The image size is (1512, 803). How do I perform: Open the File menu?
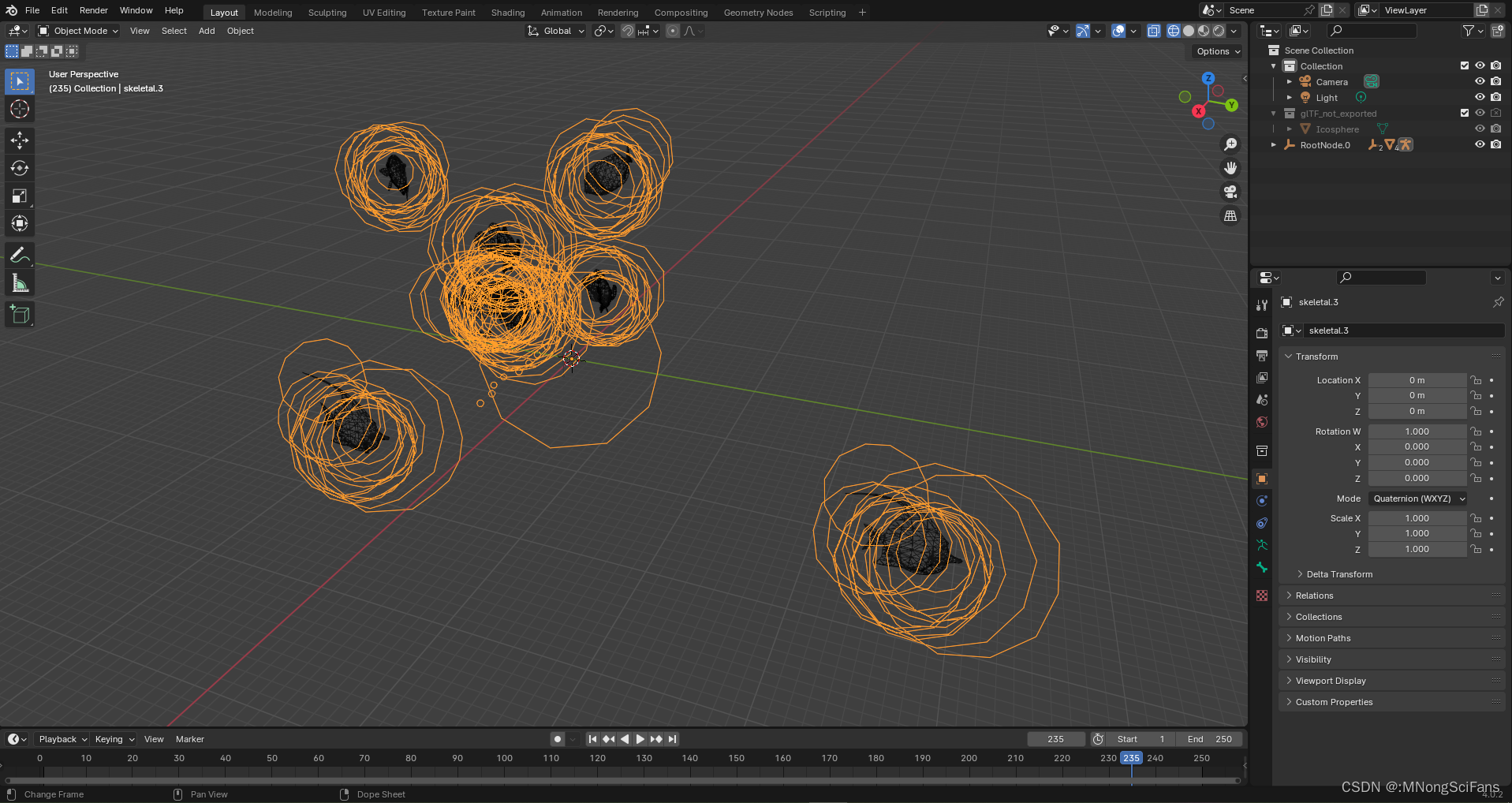pos(32,10)
